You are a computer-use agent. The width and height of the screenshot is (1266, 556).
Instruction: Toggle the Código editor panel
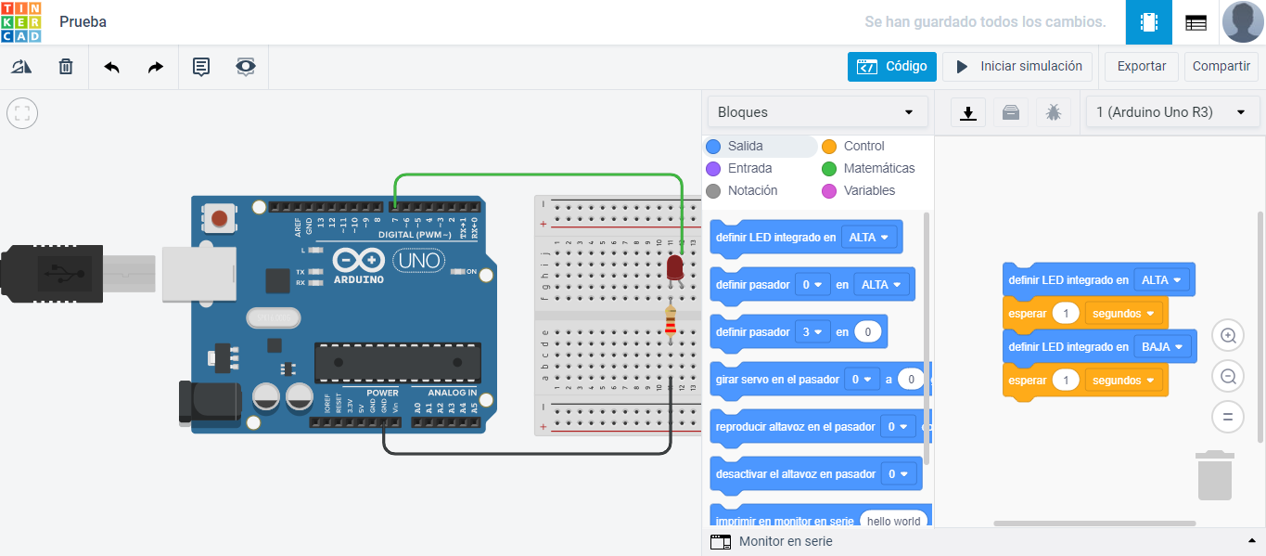click(x=892, y=67)
